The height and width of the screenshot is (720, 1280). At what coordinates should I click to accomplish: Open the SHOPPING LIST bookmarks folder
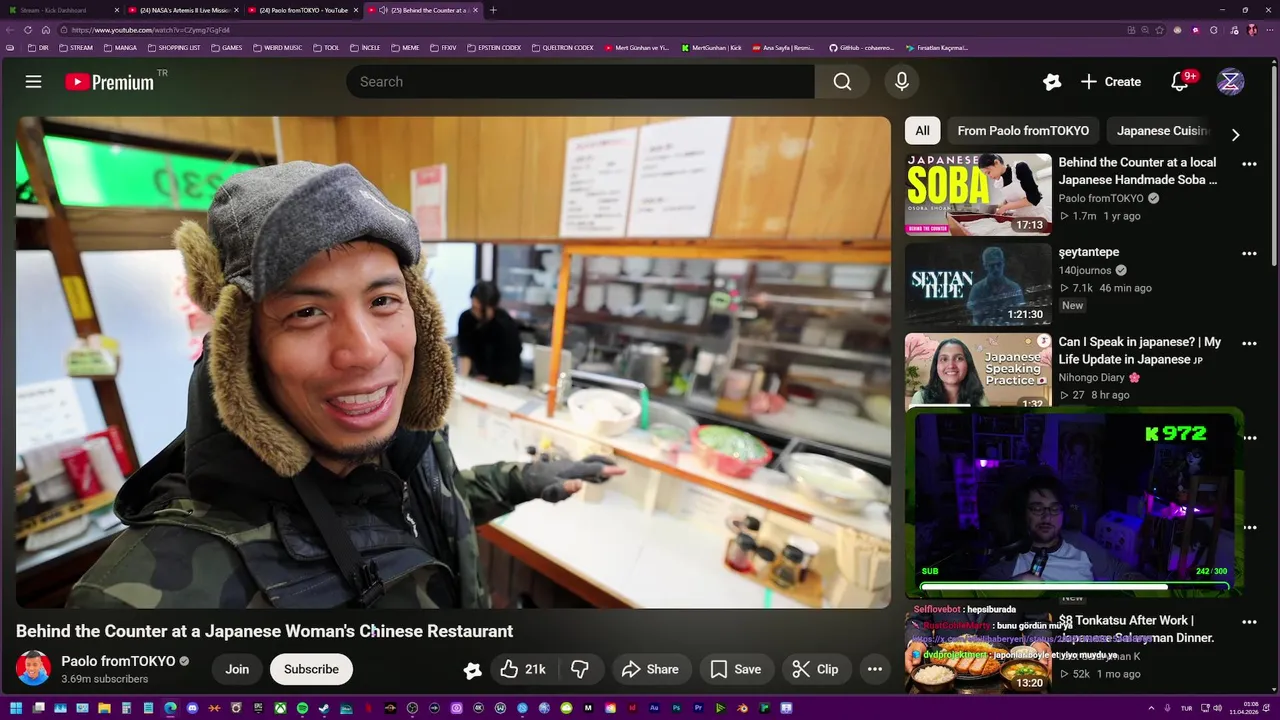(173, 47)
